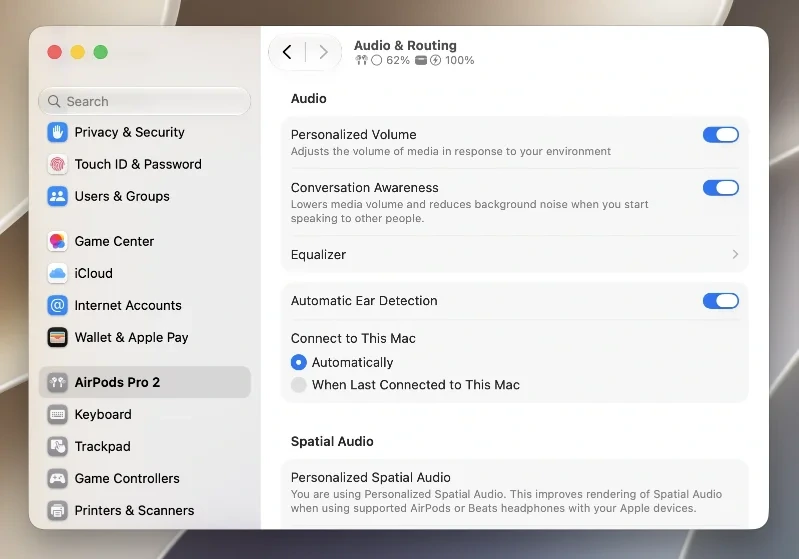This screenshot has height=559, width=799.
Task: Open Touch ID & Password pane
Action: pos(145,164)
